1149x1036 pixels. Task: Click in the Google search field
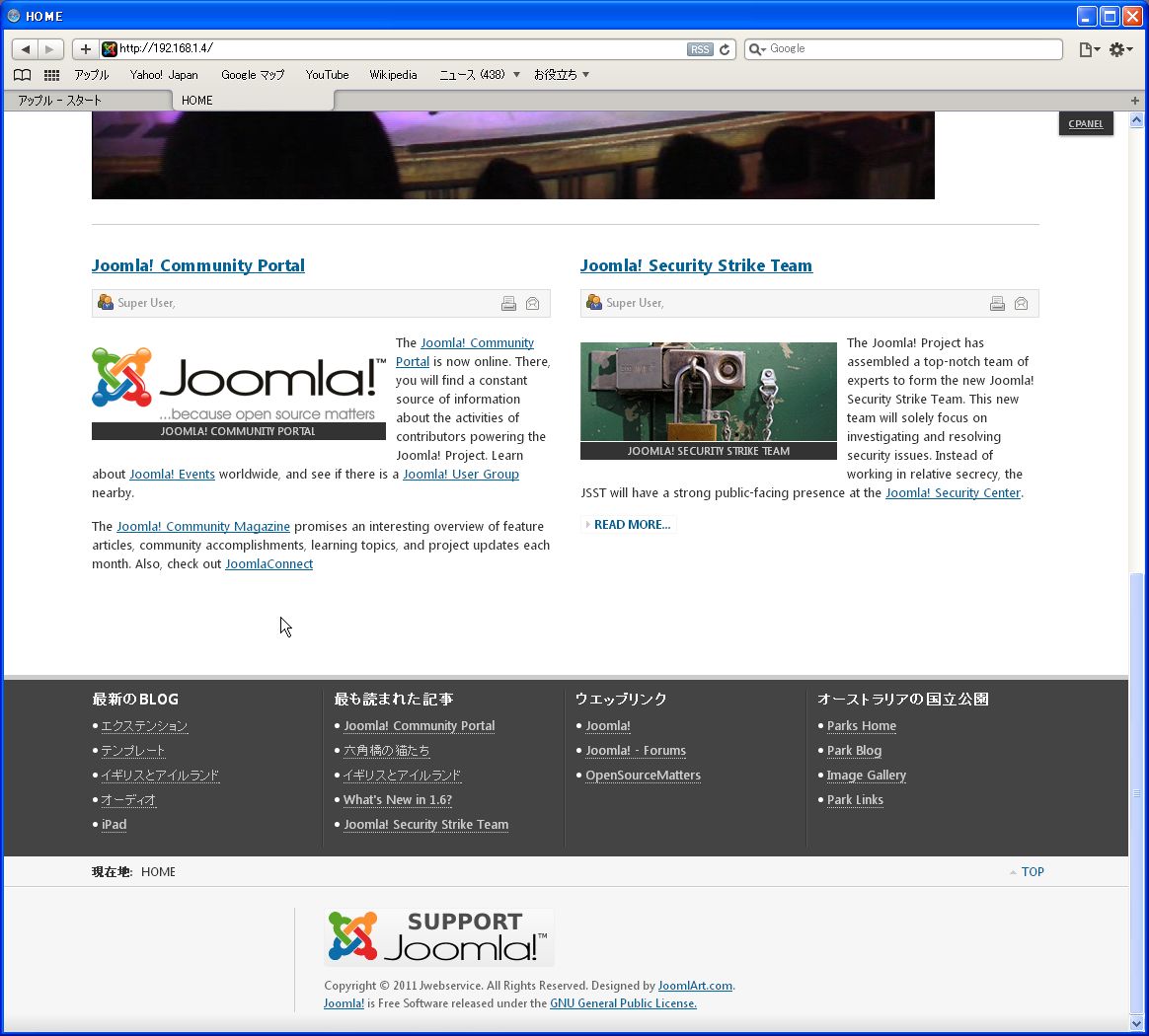(x=908, y=49)
